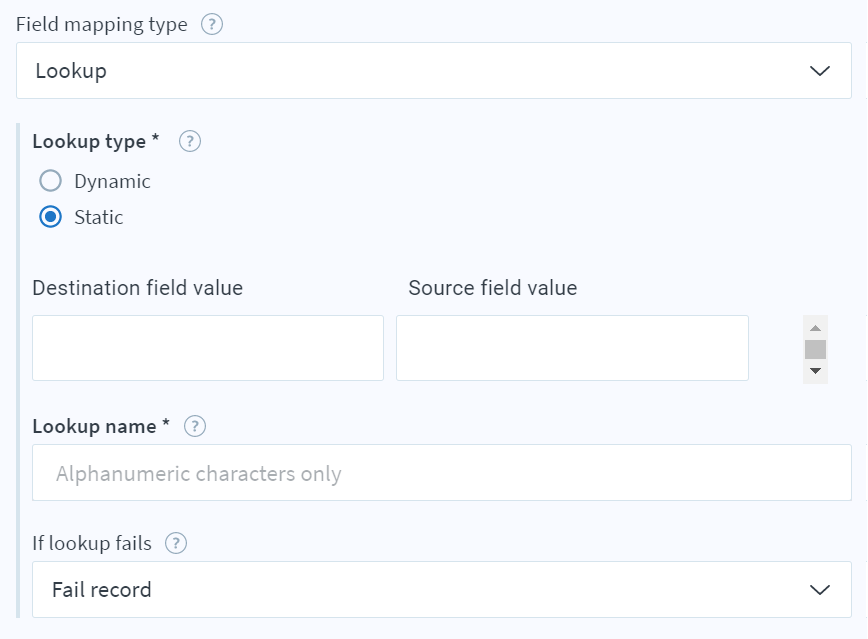This screenshot has width=868, height=639.
Task: Click the Static radio label text
Action: (x=100, y=216)
